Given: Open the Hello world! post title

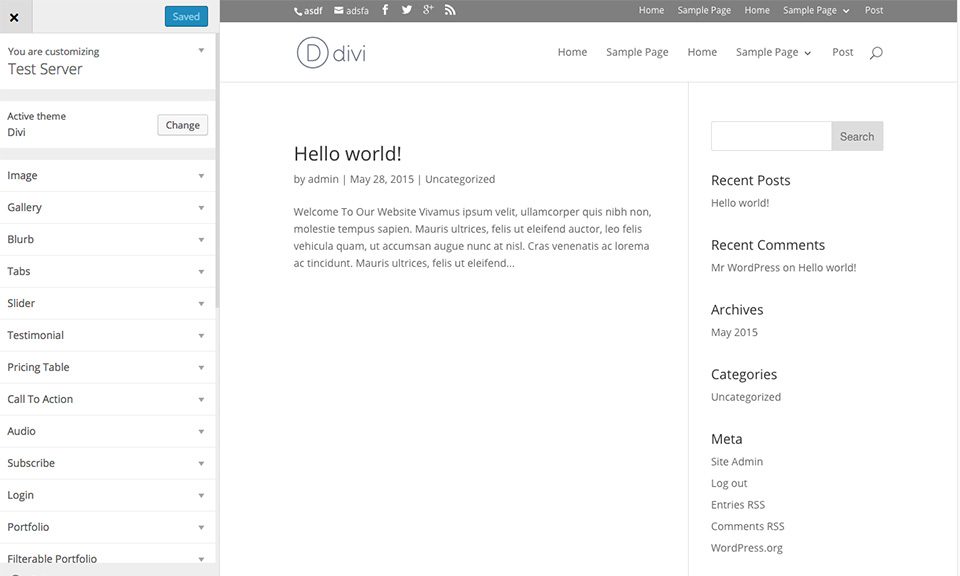Looking at the screenshot, I should 347,154.
